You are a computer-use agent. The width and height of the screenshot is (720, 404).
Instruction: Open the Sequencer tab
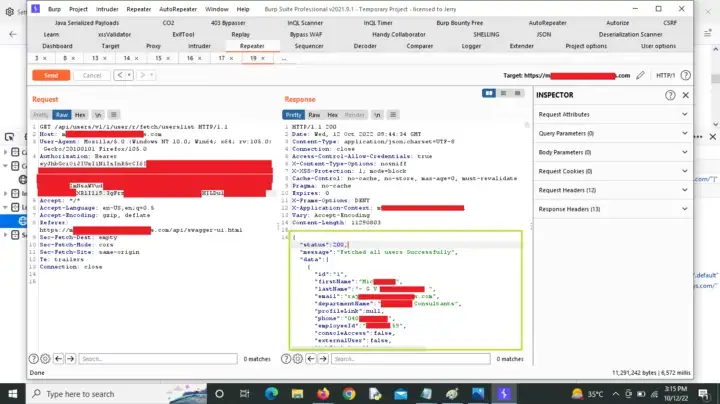[309, 46]
